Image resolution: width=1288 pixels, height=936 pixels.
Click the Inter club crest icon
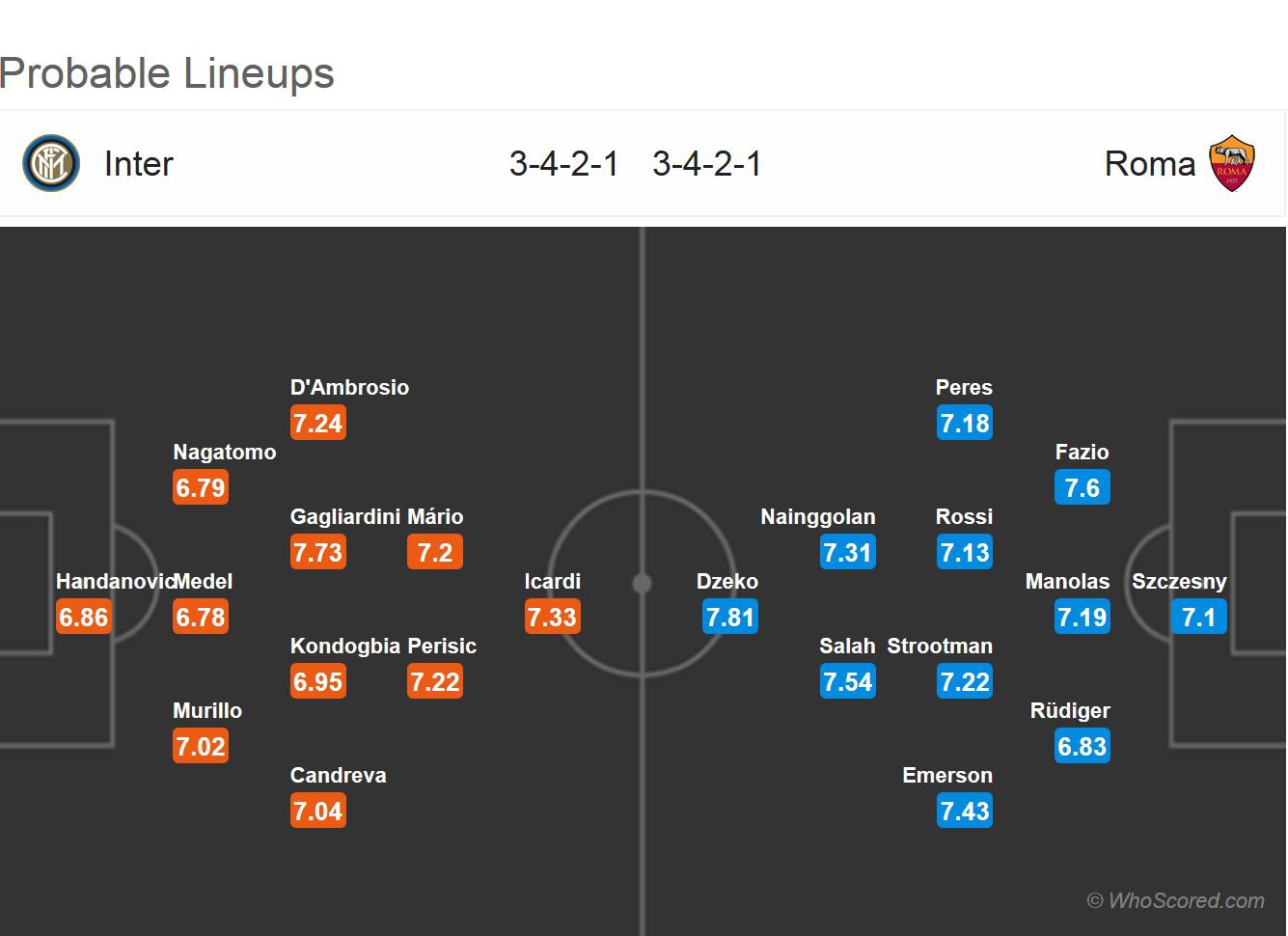click(50, 163)
